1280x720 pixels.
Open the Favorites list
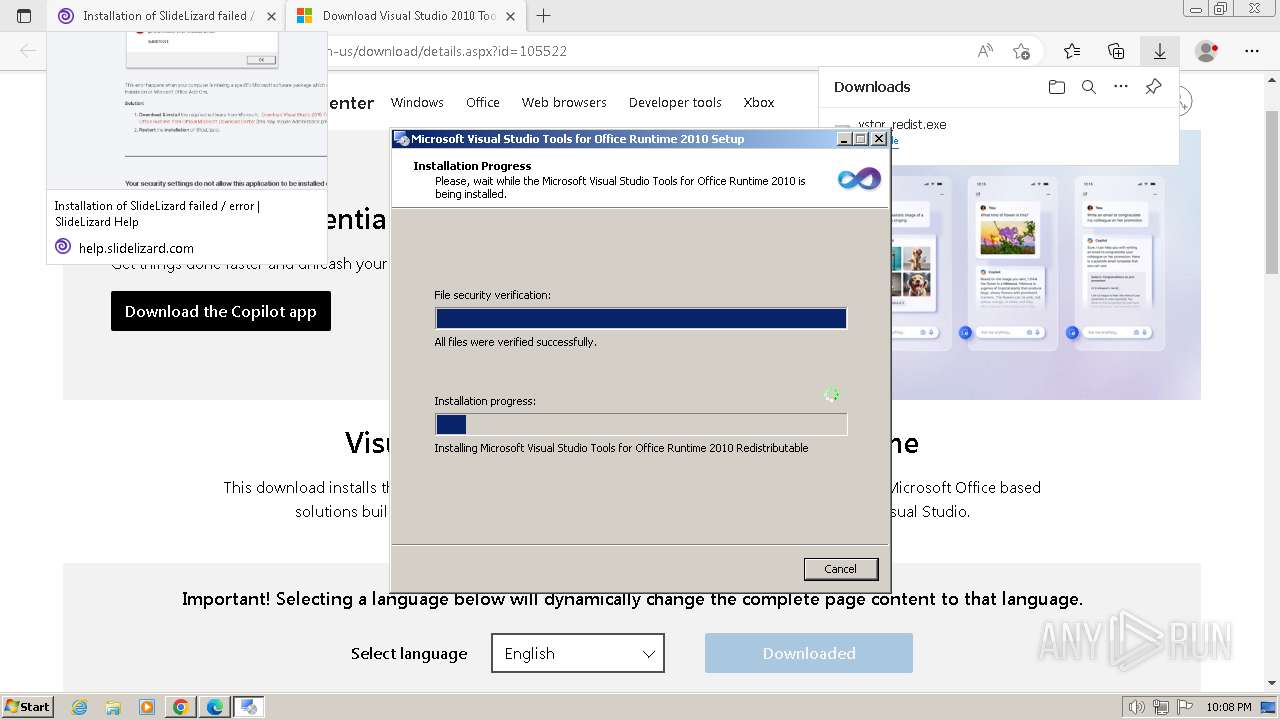click(x=1072, y=51)
